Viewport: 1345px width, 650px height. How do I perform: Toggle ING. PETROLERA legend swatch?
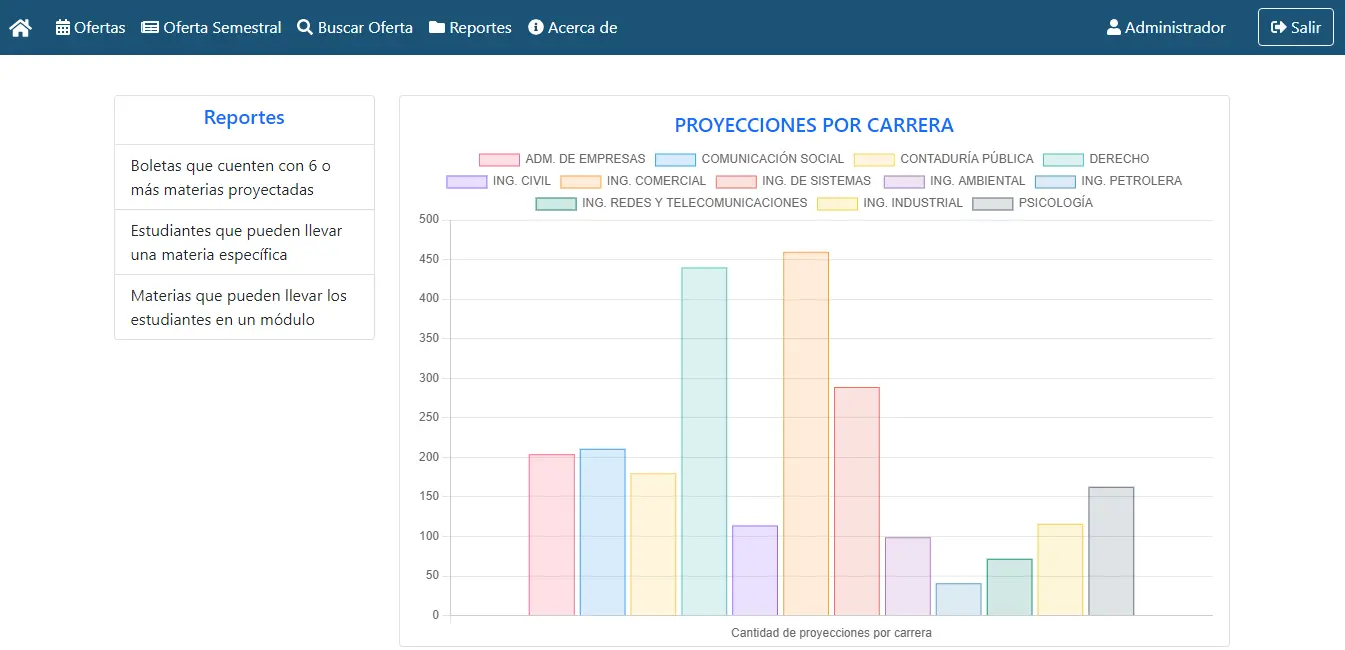(x=1055, y=182)
